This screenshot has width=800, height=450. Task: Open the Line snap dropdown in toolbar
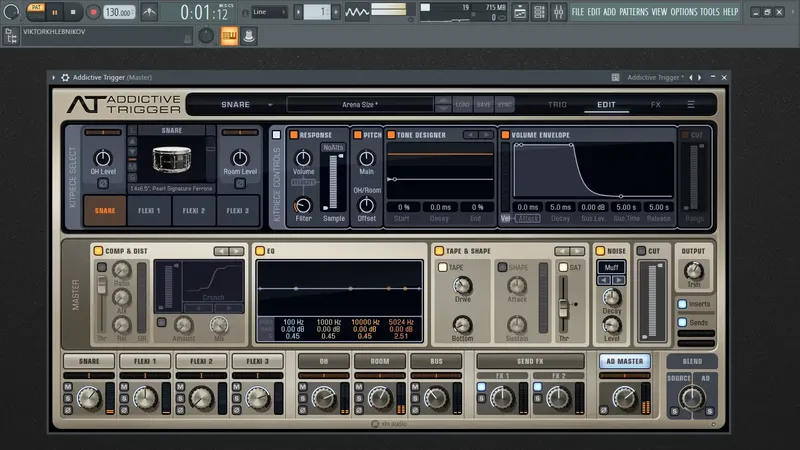[269, 12]
